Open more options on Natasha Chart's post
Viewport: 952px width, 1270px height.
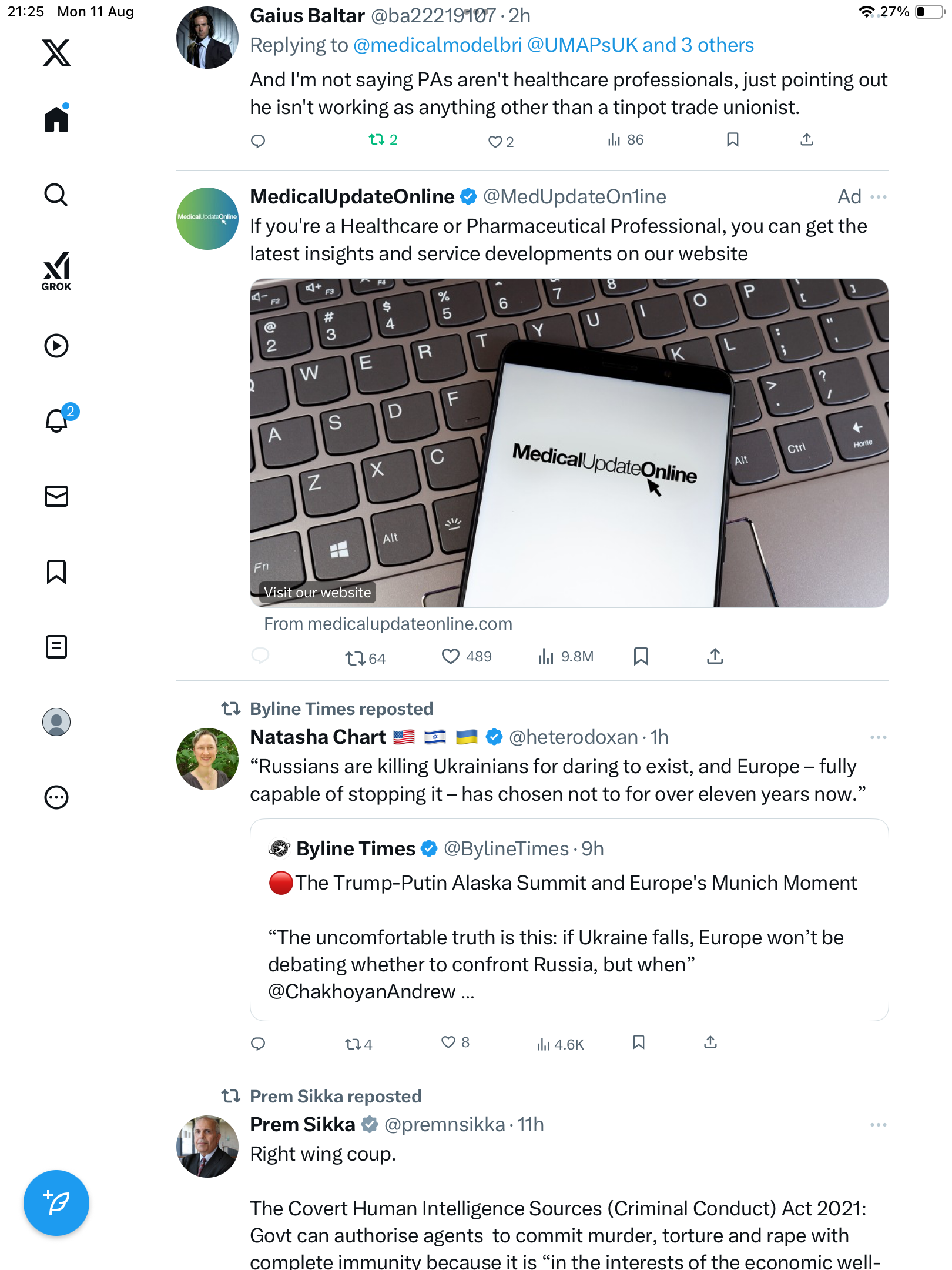(x=878, y=737)
